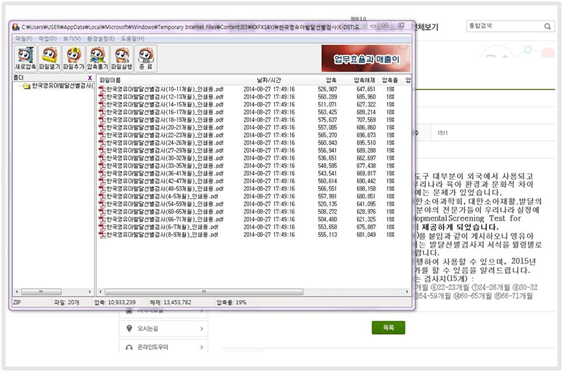Expand the 오시는길 sidebar item chevron
Viewport: 562px width, 375px height.
(201, 328)
